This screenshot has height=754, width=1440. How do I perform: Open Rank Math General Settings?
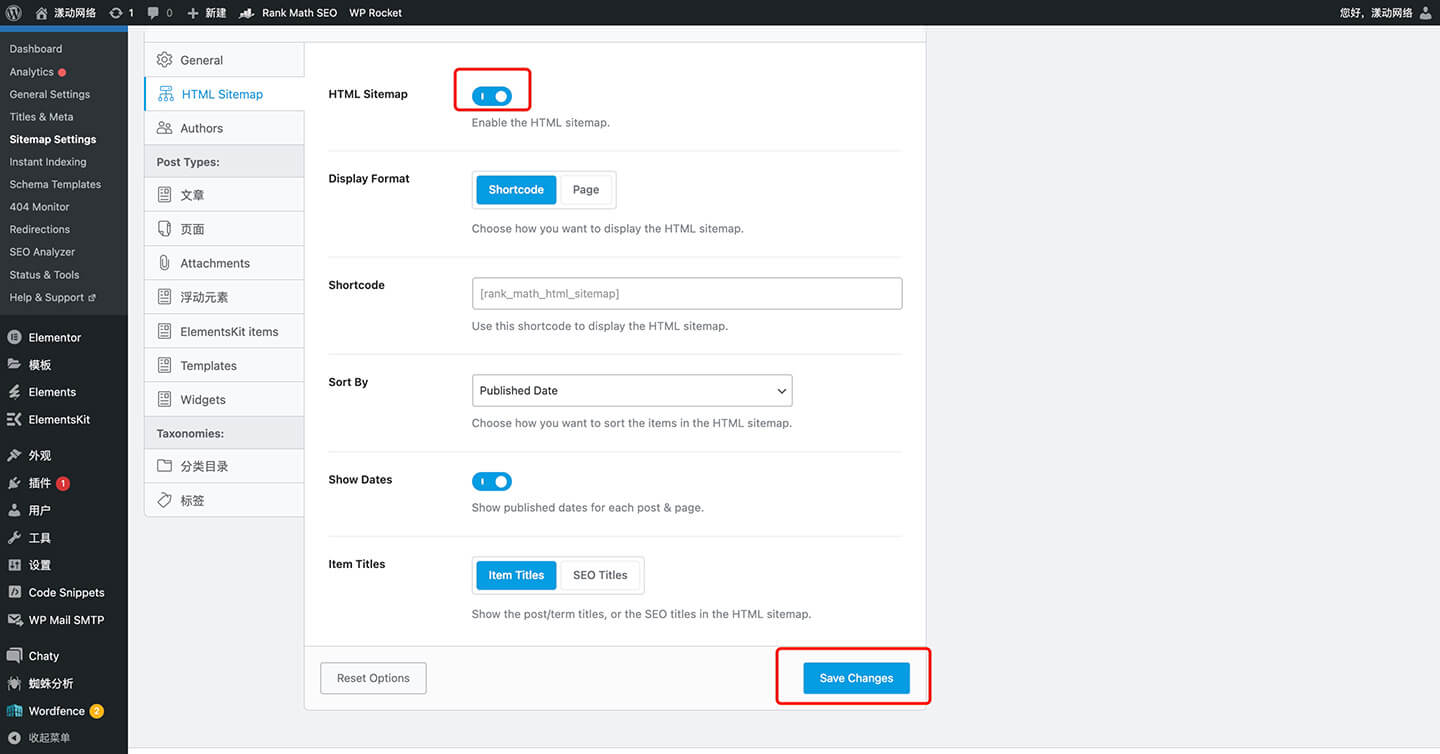[x=50, y=94]
